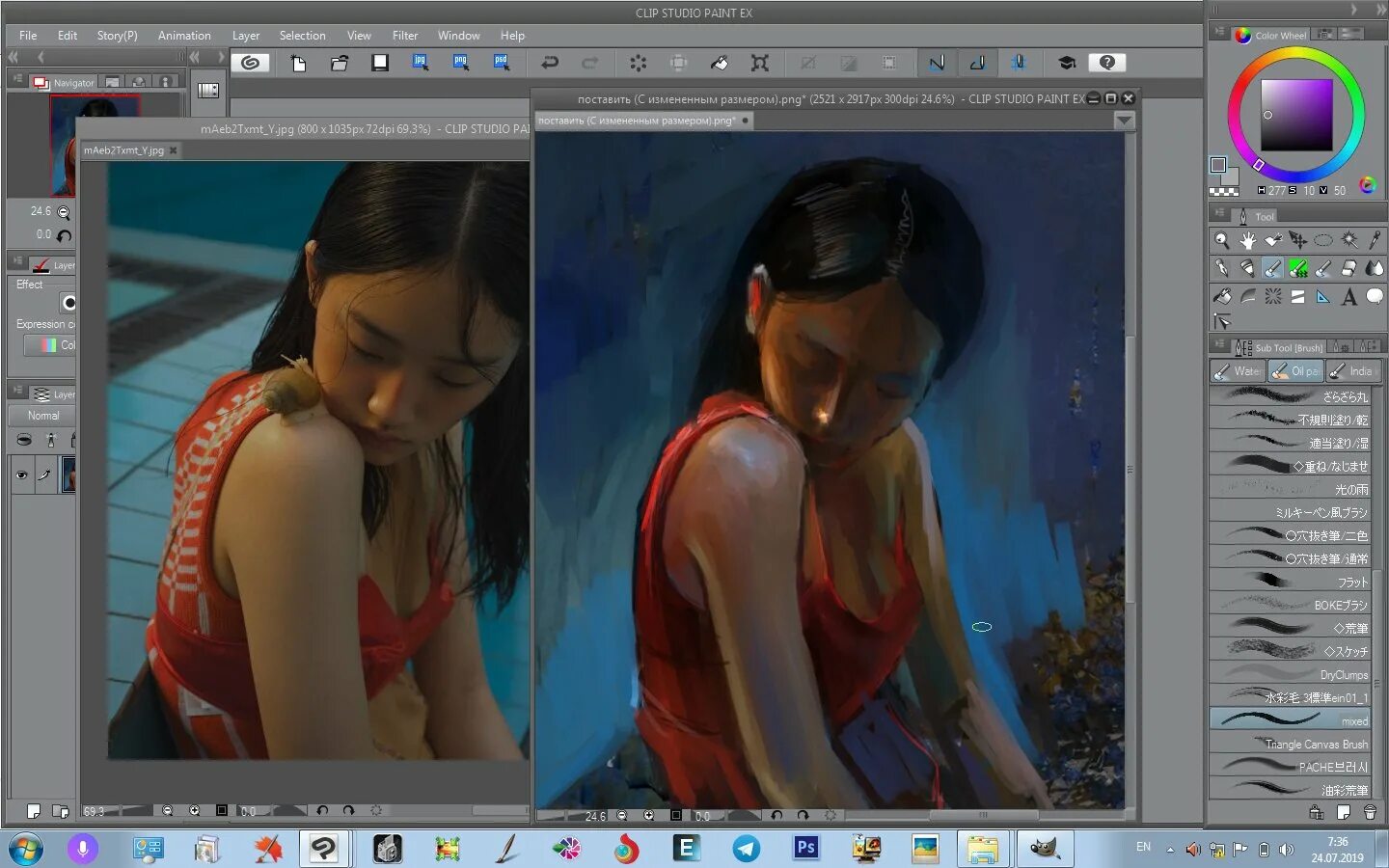
Task: Open the Animation menu
Action: tap(184, 36)
